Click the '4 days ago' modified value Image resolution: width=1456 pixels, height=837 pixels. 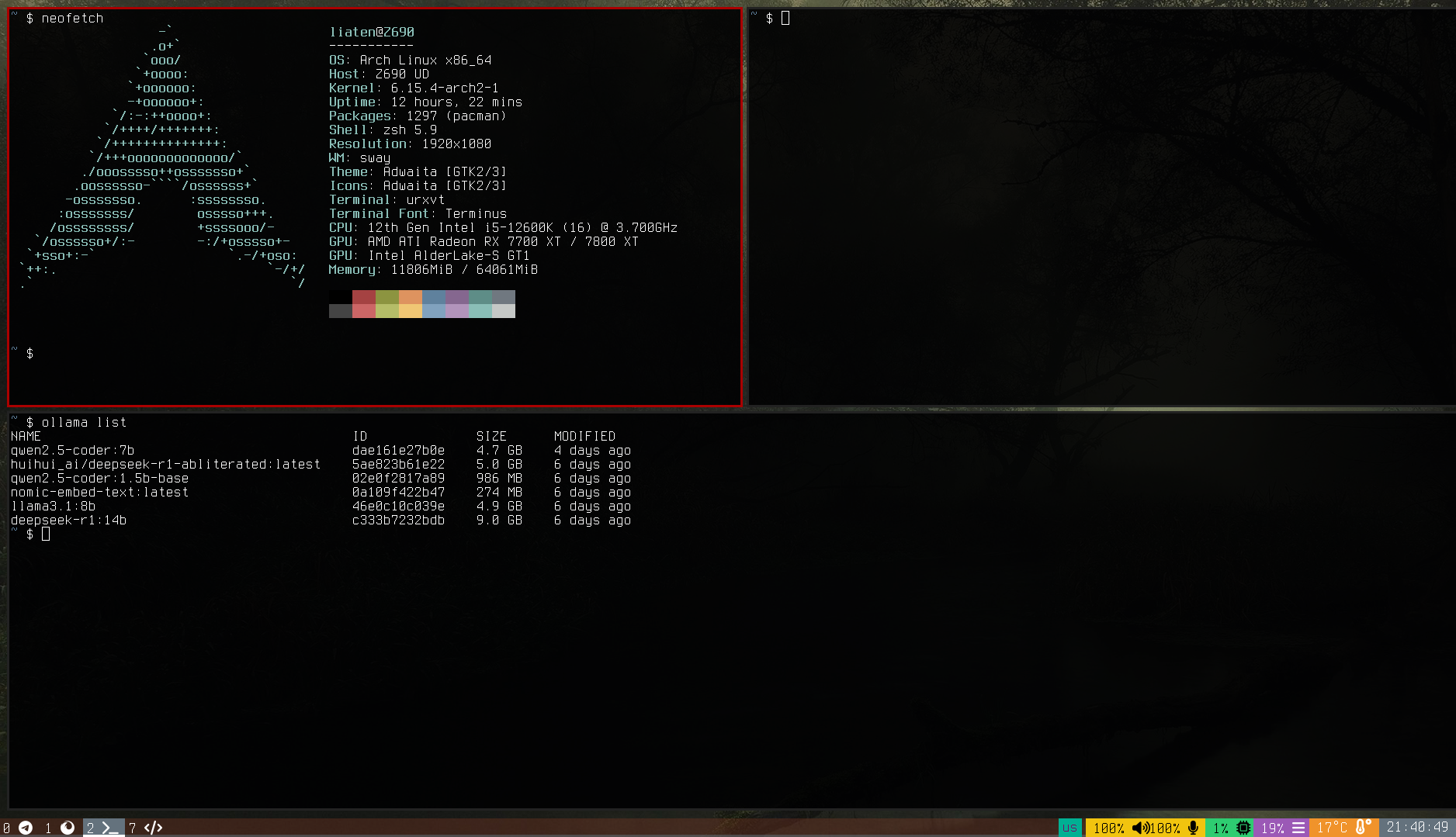click(593, 450)
